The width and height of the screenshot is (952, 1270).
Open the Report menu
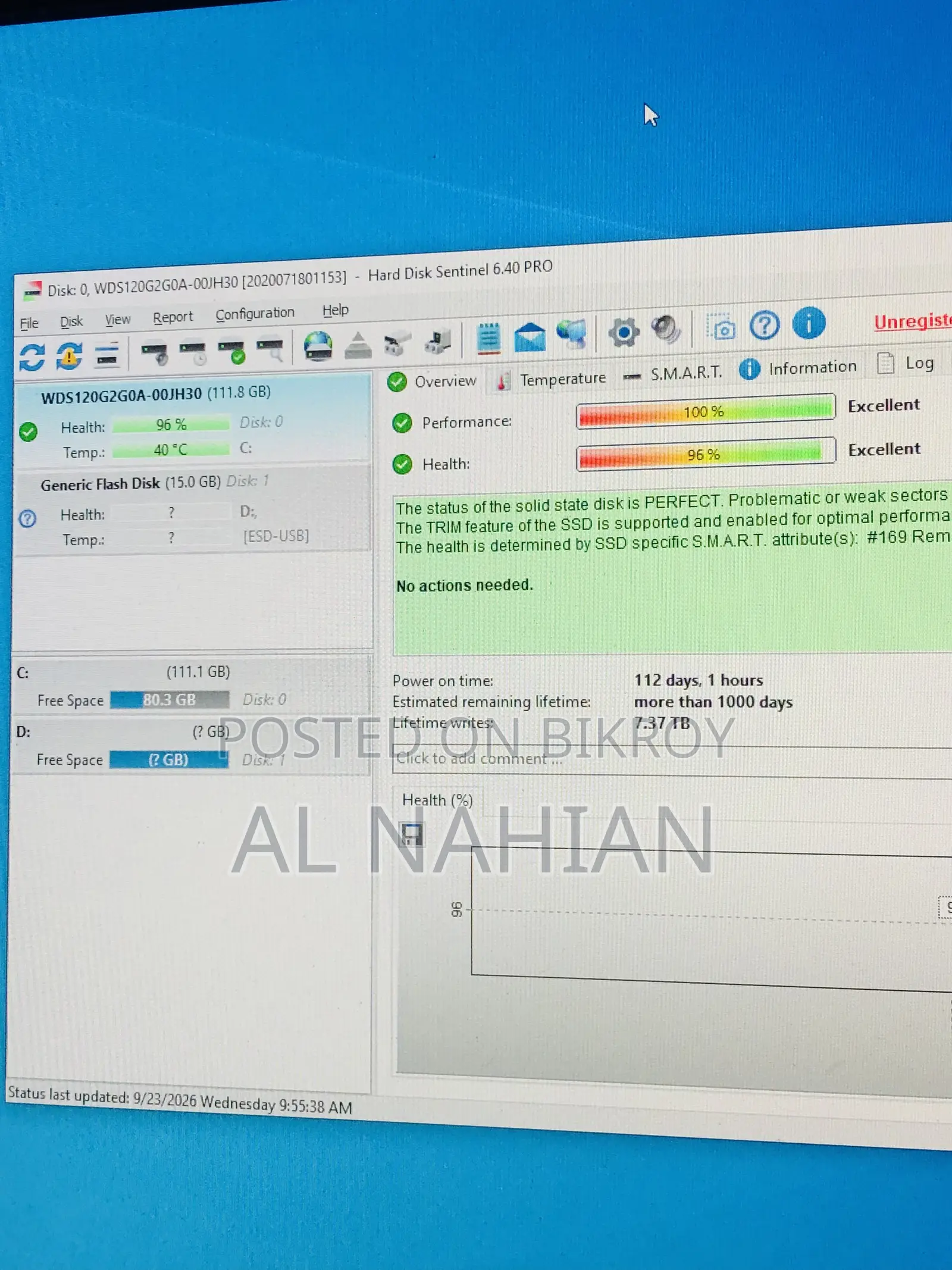[x=173, y=317]
